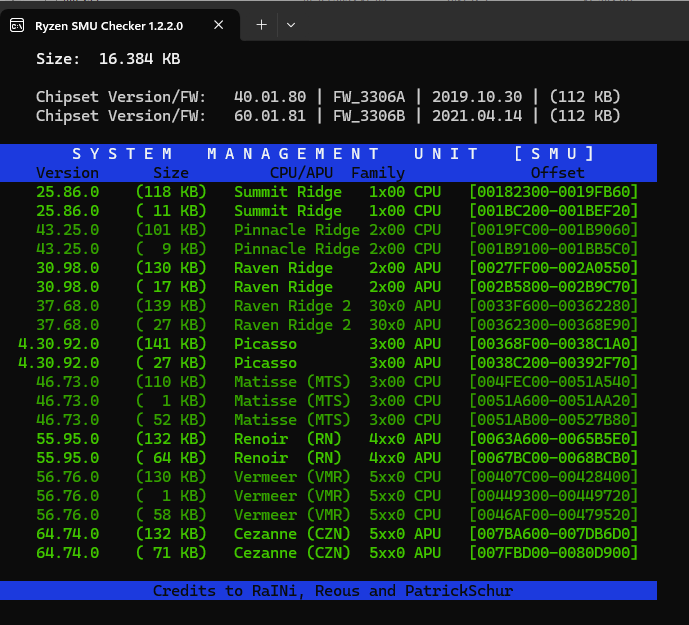Click Renoir (RN) in the 132 KB row
This screenshot has width=689, height=625.
(x=288, y=439)
